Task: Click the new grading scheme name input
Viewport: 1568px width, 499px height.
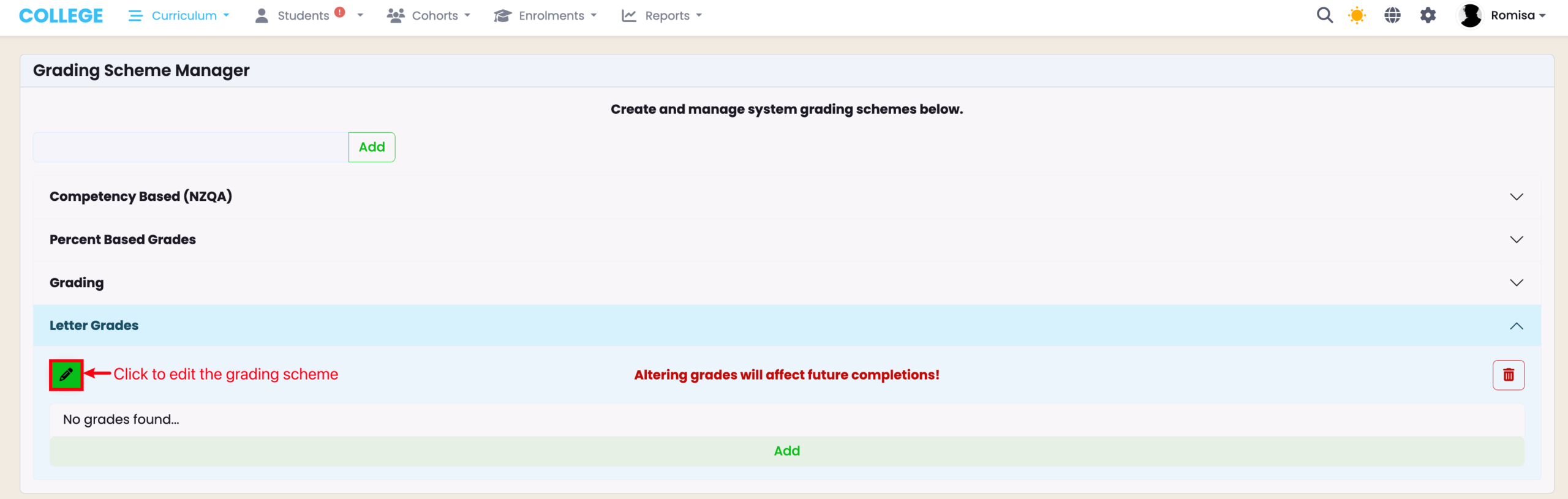Action: click(x=190, y=147)
